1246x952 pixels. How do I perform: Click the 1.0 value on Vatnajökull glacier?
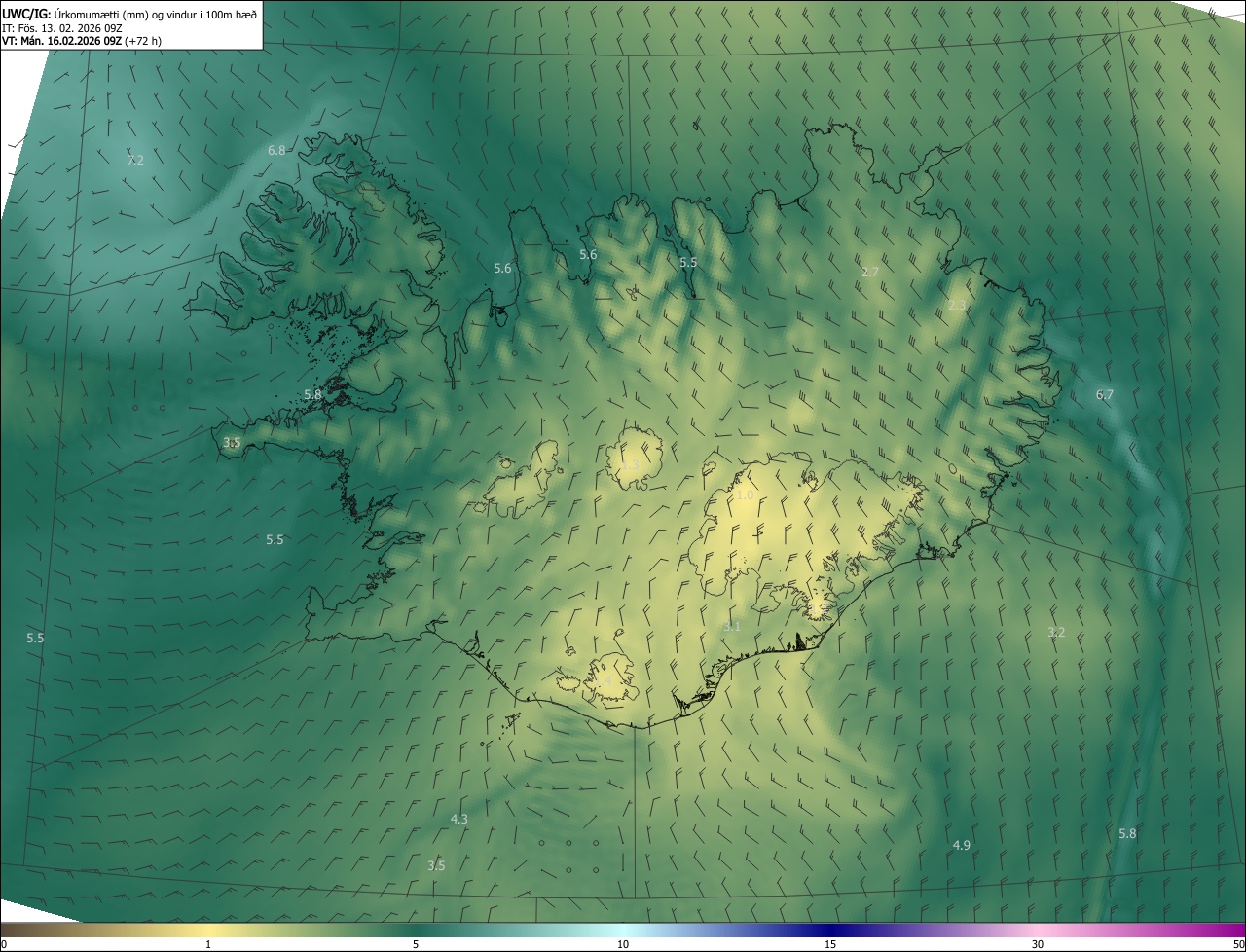(745, 494)
